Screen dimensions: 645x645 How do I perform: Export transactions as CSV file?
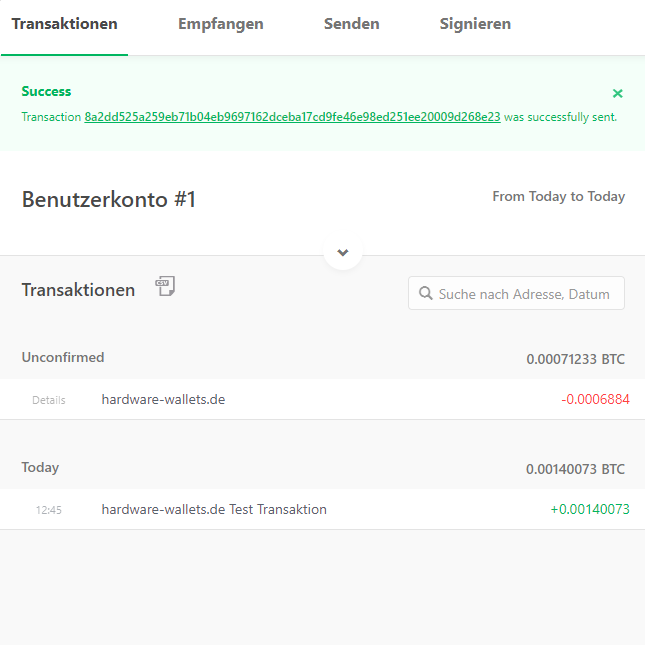[x=165, y=287]
